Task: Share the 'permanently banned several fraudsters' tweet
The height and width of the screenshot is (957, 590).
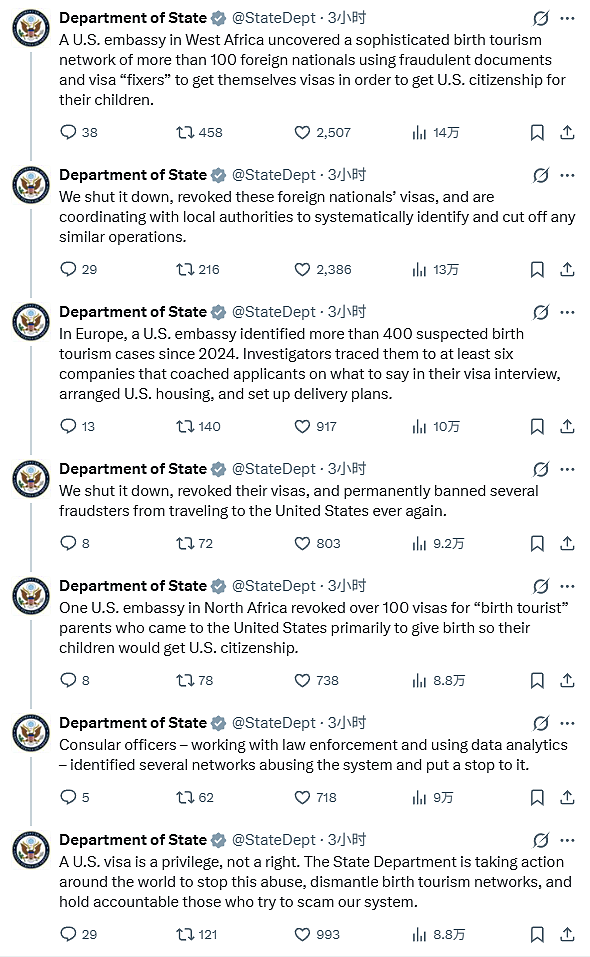Action: tap(567, 543)
